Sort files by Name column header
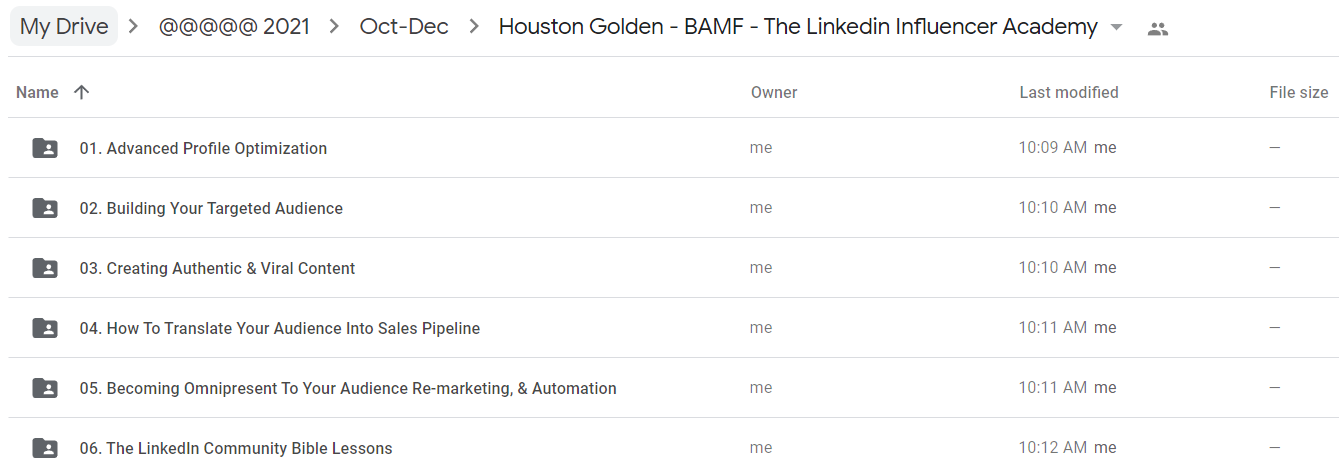Screen dimensions: 1339x475 (38, 92)
